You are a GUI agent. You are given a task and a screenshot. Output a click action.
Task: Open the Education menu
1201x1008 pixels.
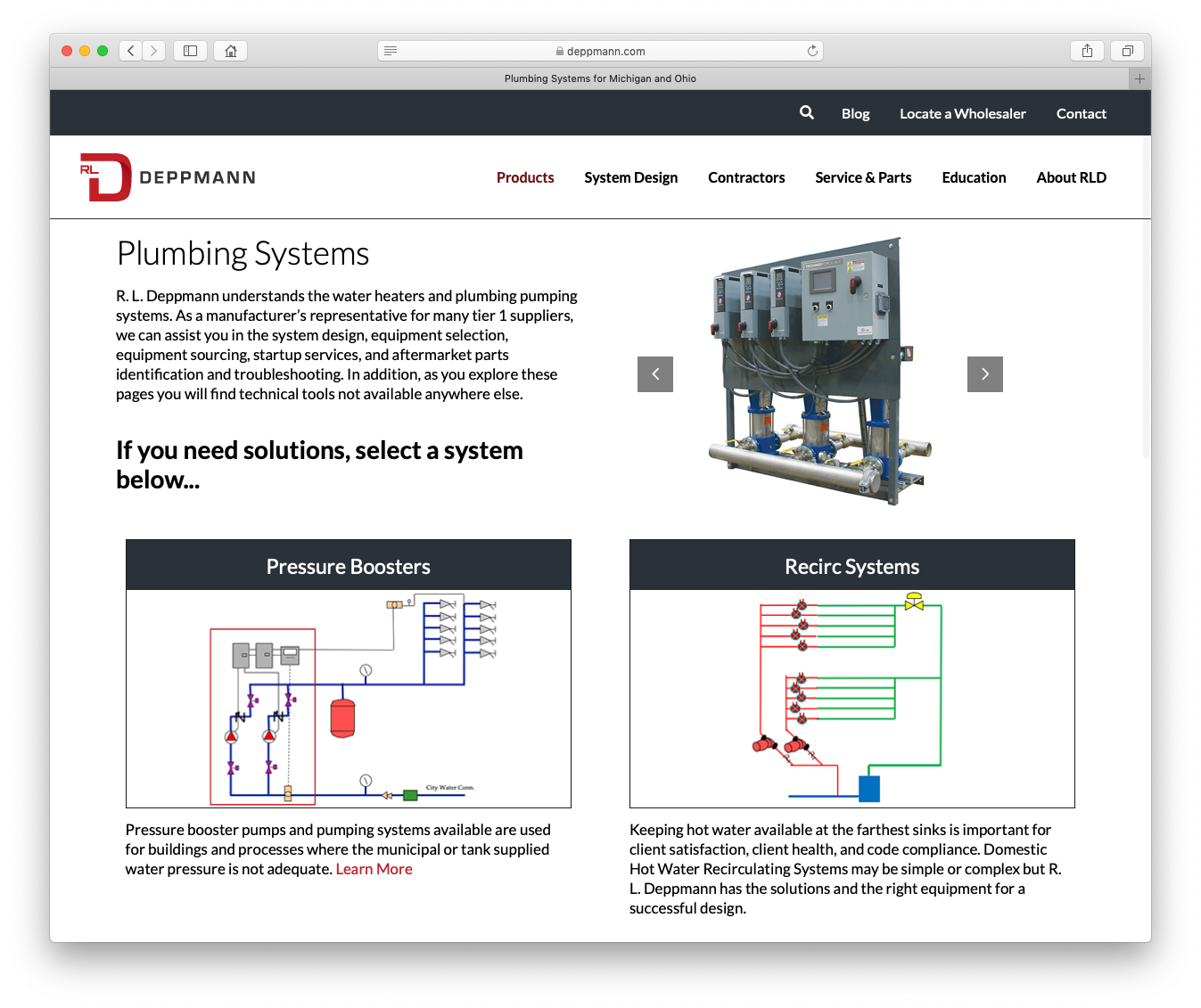[974, 177]
